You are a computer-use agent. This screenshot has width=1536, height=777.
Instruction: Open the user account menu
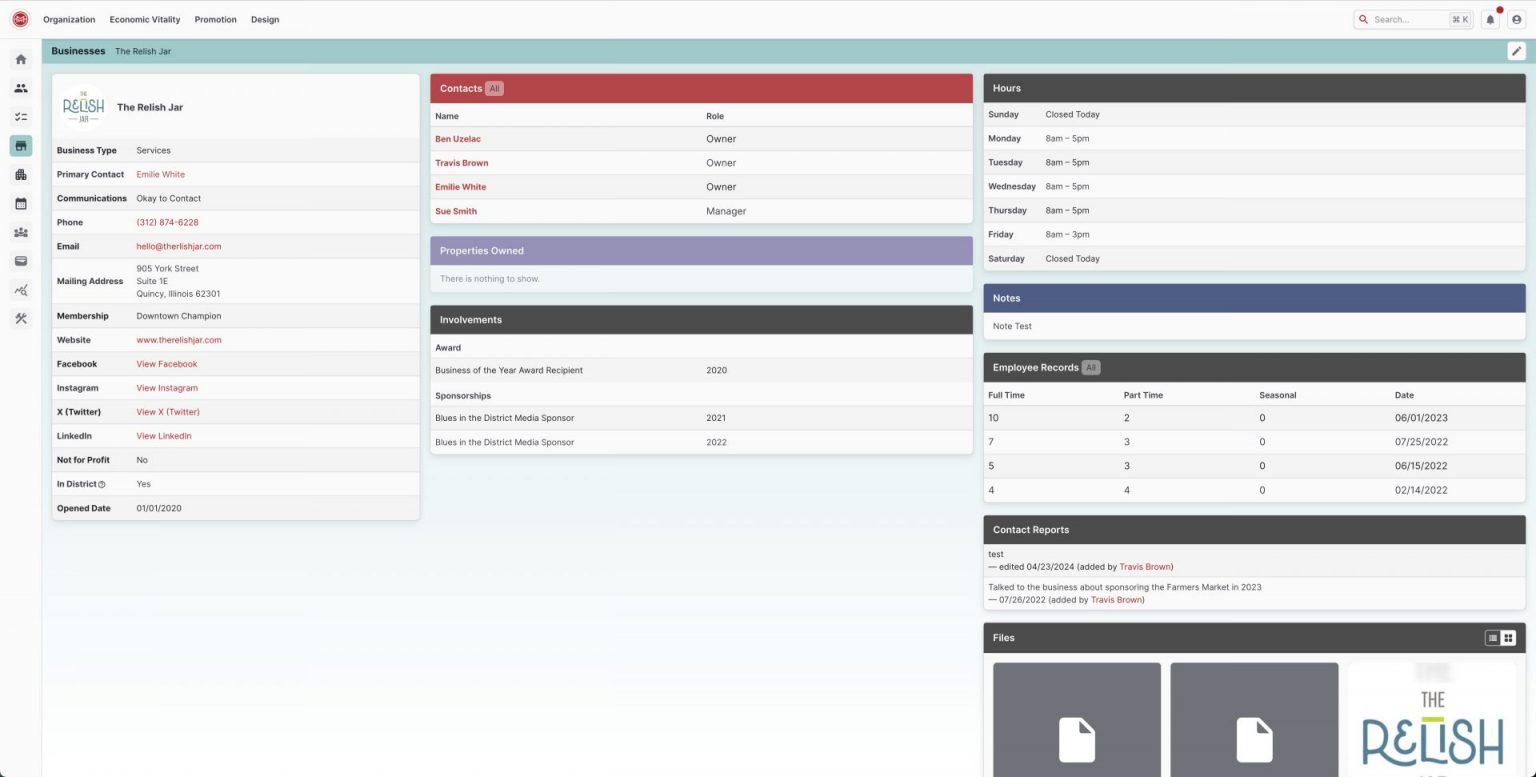[1516, 19]
